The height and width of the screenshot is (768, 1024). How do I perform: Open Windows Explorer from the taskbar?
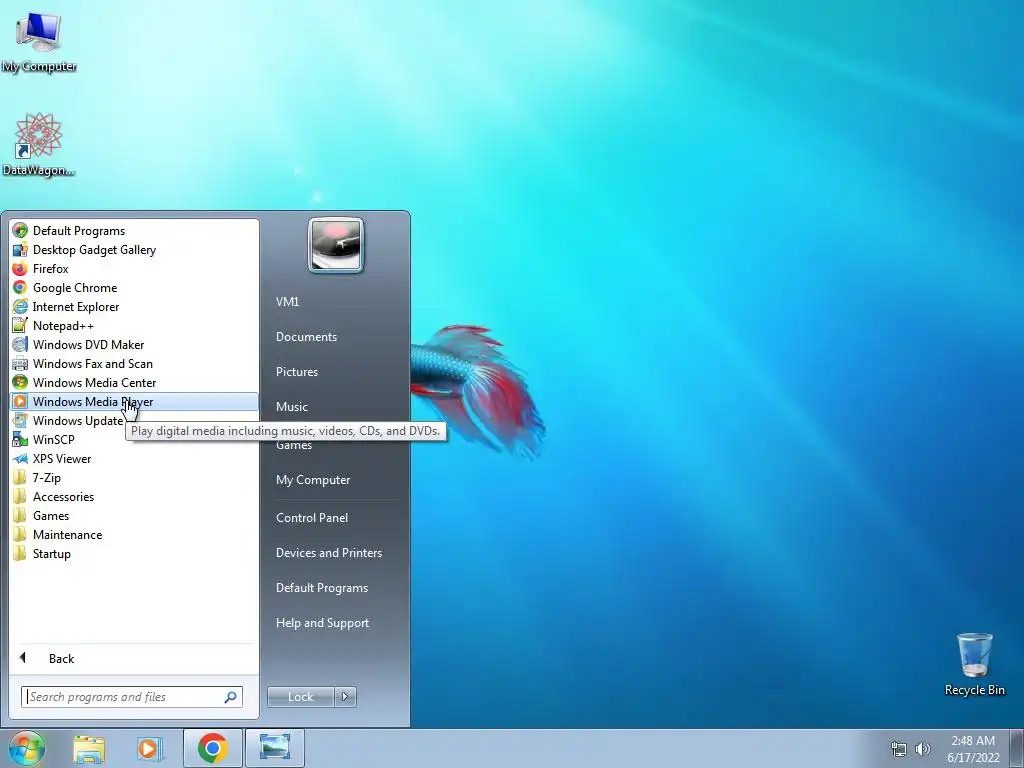pos(89,748)
